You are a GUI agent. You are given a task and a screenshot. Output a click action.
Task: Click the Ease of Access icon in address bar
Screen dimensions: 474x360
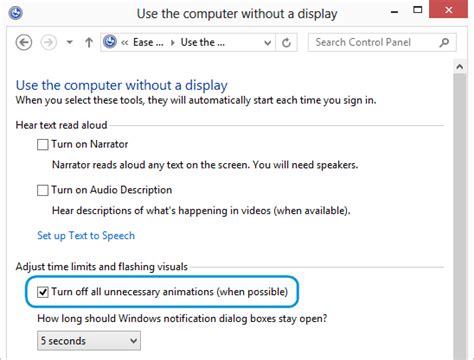pos(110,42)
